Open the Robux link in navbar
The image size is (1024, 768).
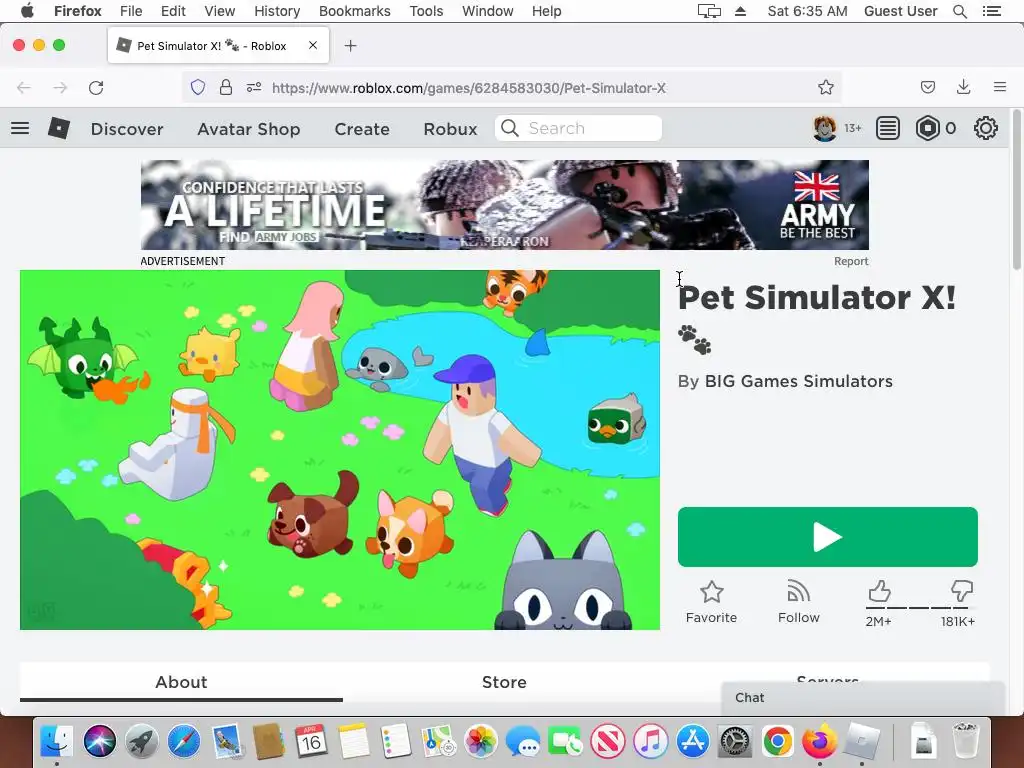450,129
